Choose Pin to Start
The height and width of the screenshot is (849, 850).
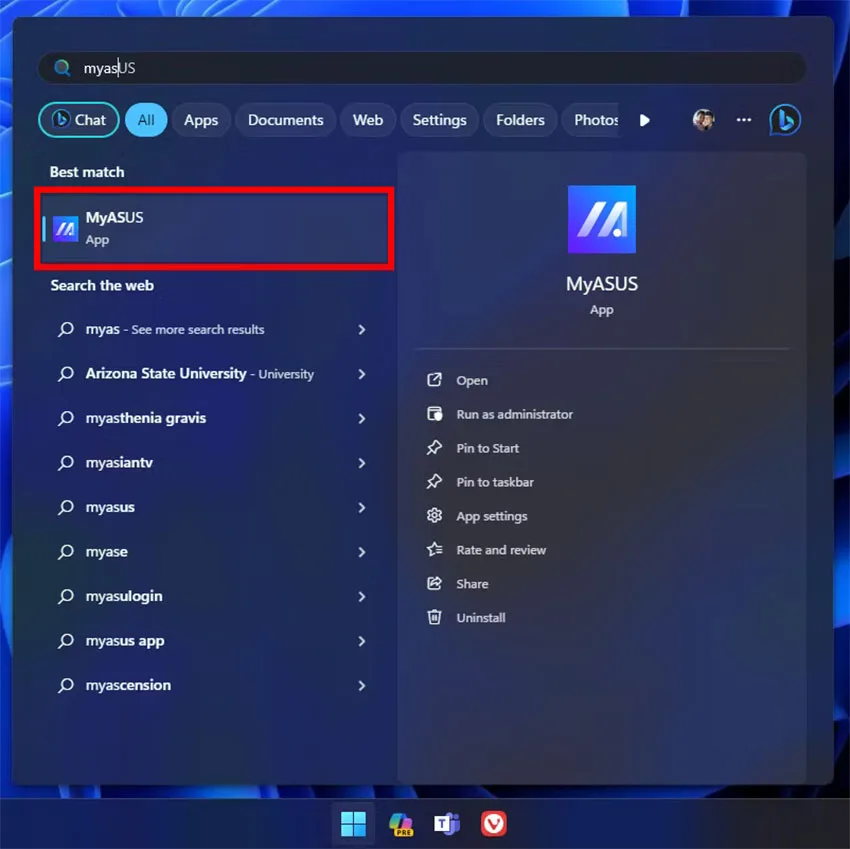coord(487,448)
